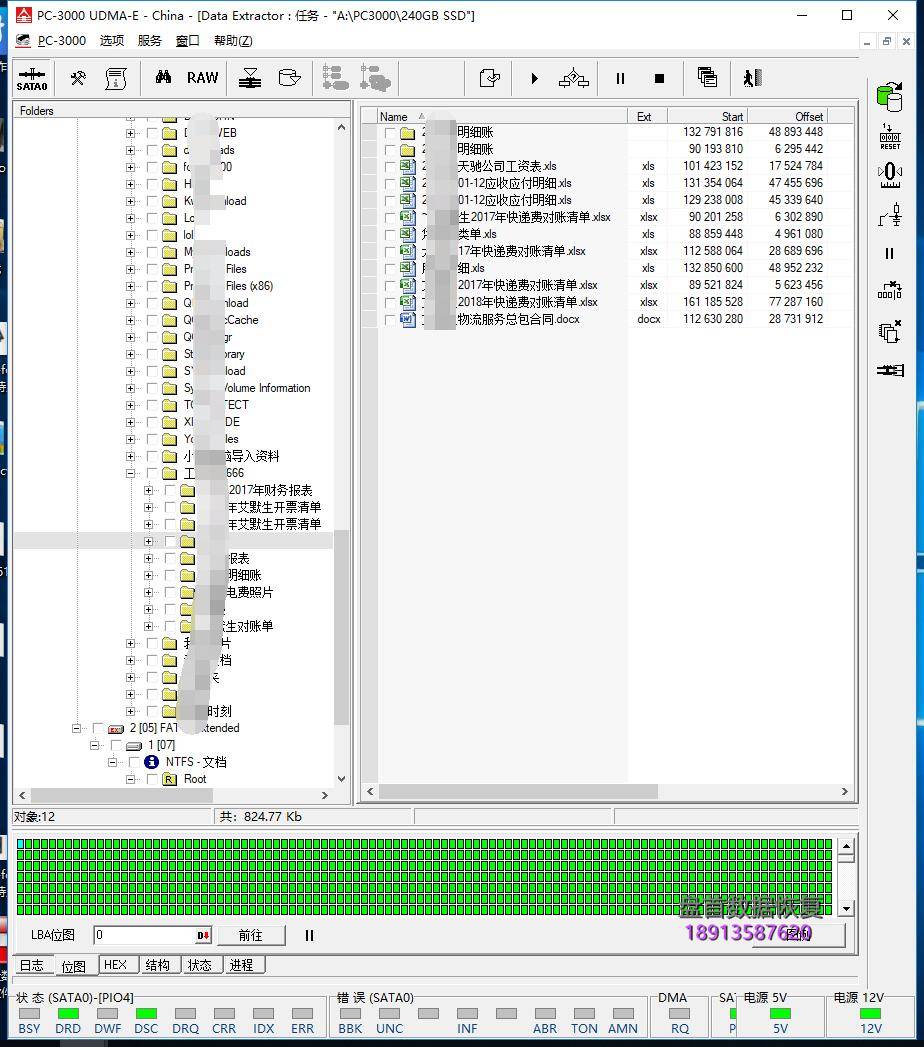
Task: Click the LBA位图 input field
Action: click(144, 935)
